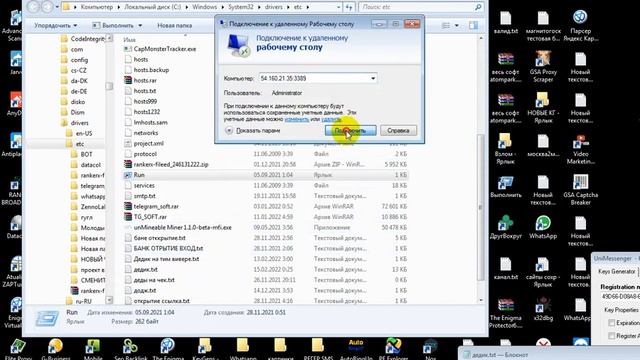
Task: Open магнитогорск тестовая desktop file
Action: coord(543,25)
